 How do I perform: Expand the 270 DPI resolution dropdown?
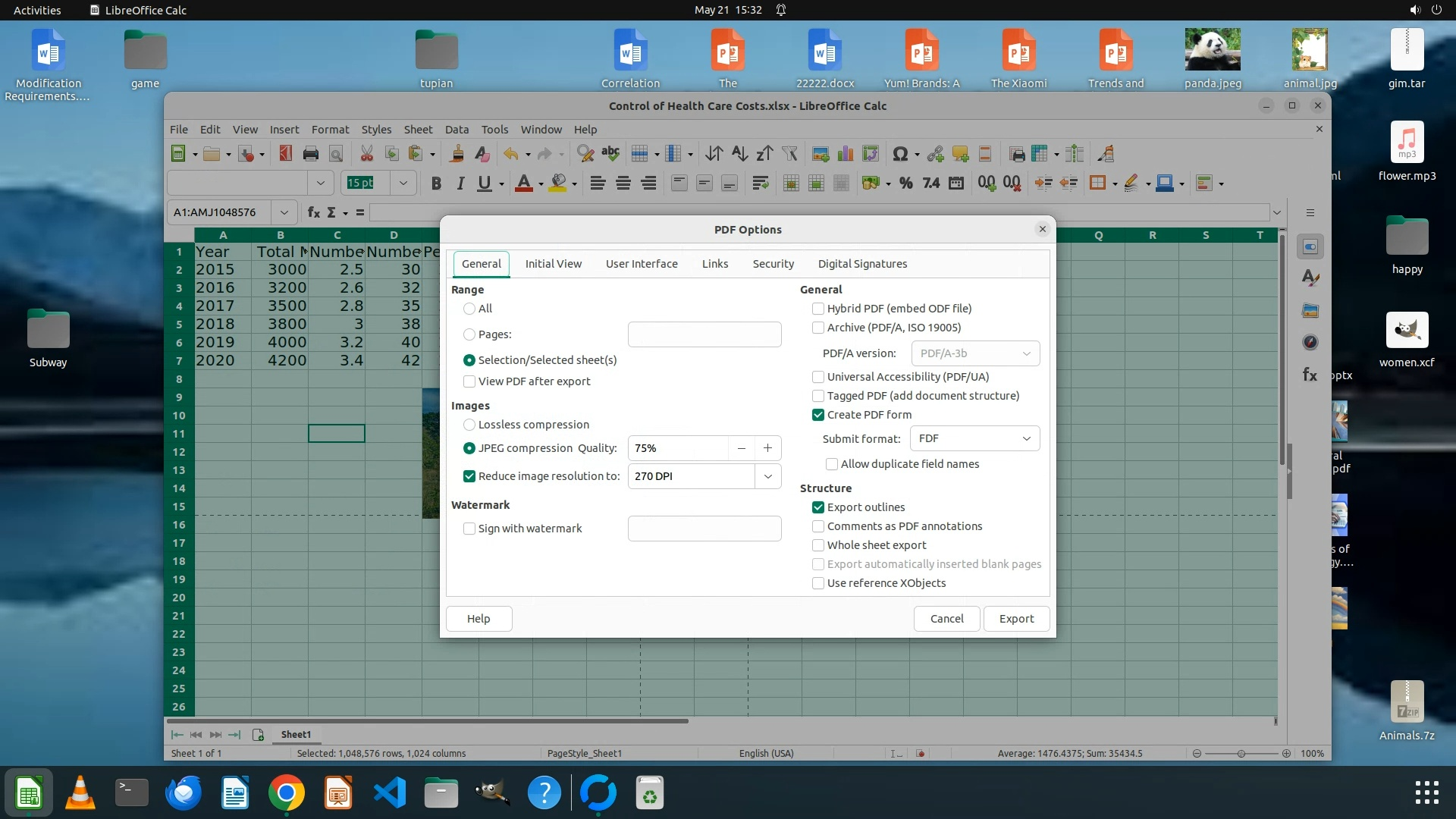coord(767,476)
